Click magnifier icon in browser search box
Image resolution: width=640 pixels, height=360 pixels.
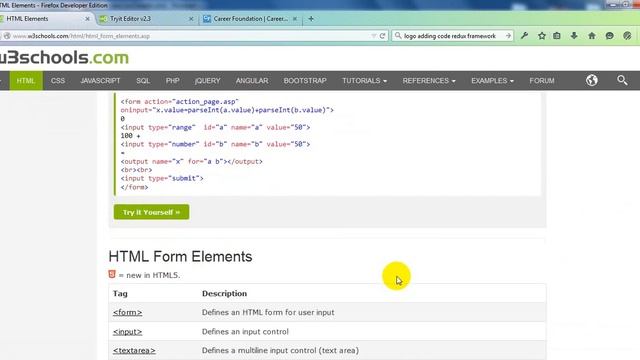coord(398,36)
